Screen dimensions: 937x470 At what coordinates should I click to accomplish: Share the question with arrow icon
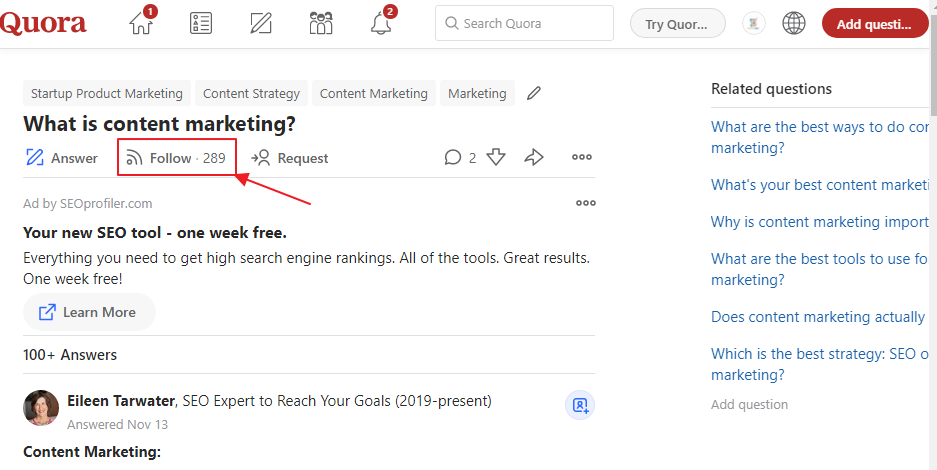click(x=534, y=157)
